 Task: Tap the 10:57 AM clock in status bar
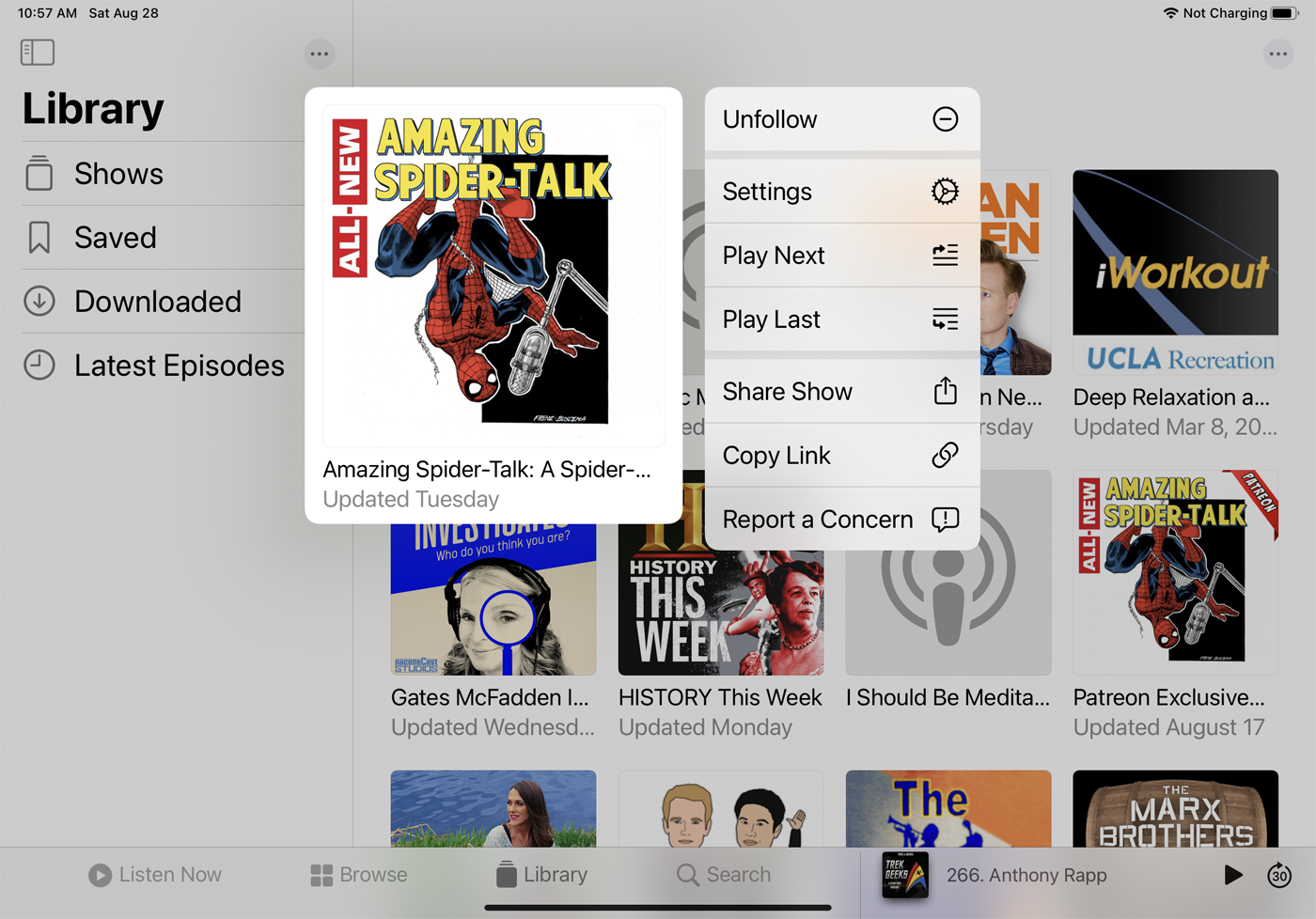[x=47, y=13]
